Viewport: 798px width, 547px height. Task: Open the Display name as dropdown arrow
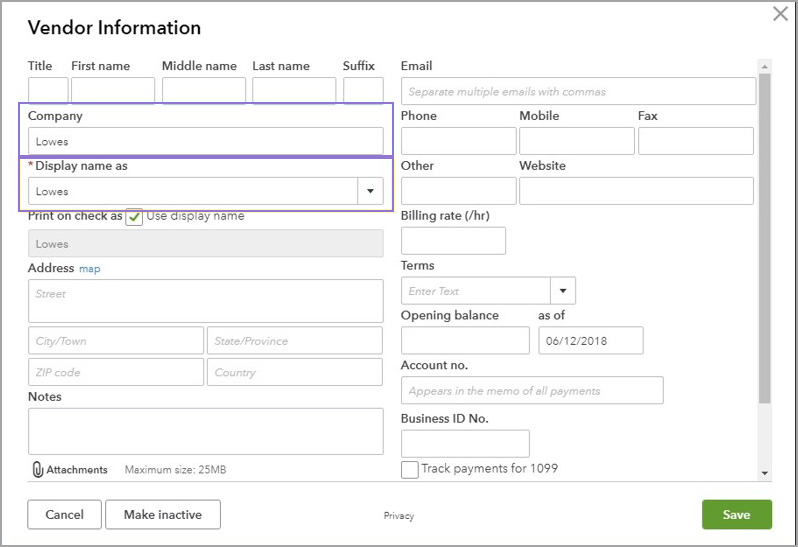point(370,191)
